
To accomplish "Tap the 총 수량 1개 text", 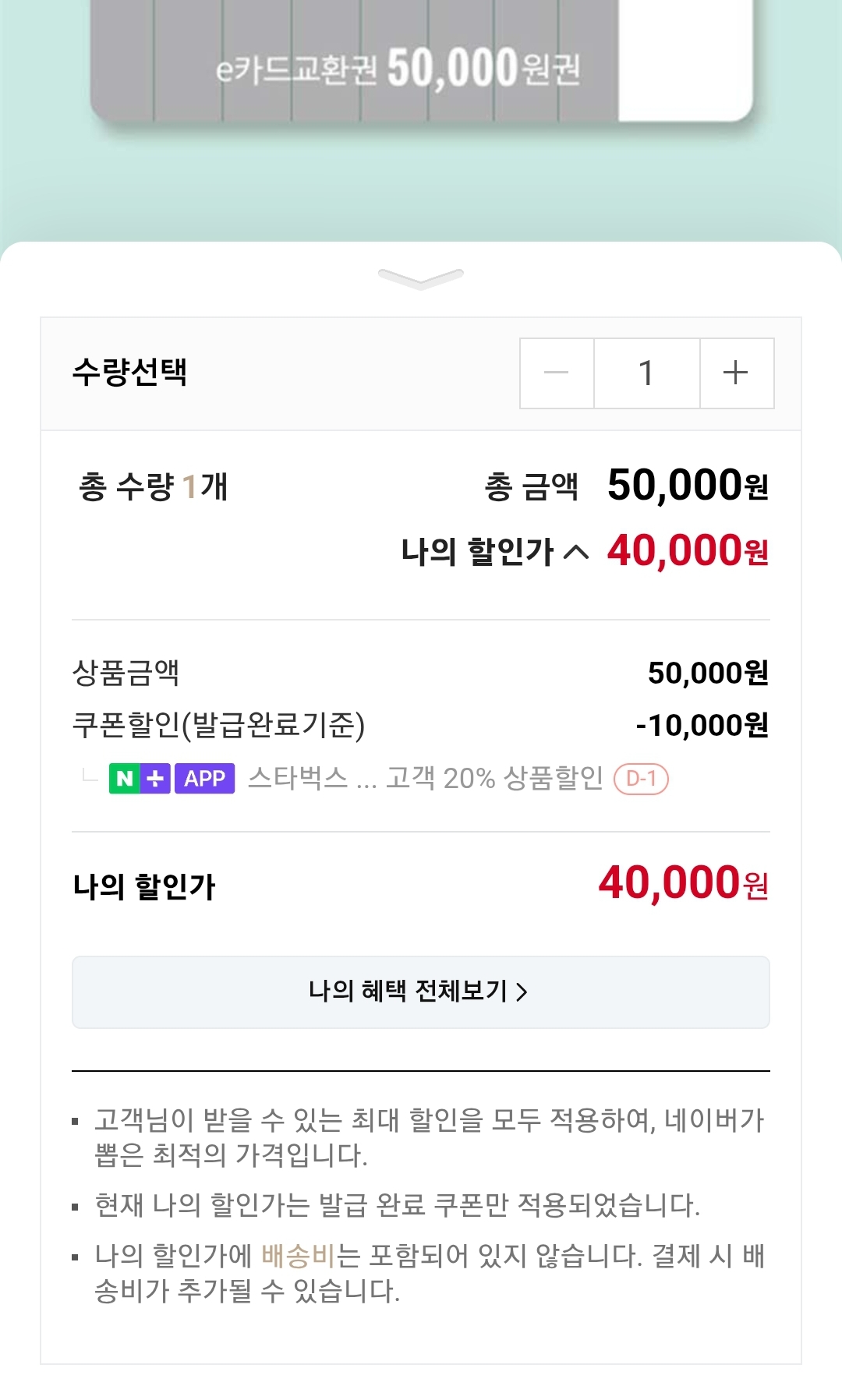I will tap(153, 486).
